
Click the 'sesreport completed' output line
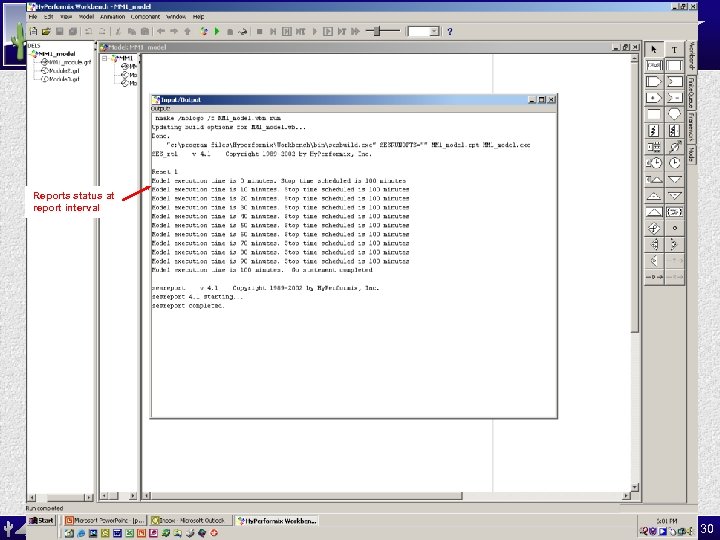pyautogui.click(x=188, y=306)
